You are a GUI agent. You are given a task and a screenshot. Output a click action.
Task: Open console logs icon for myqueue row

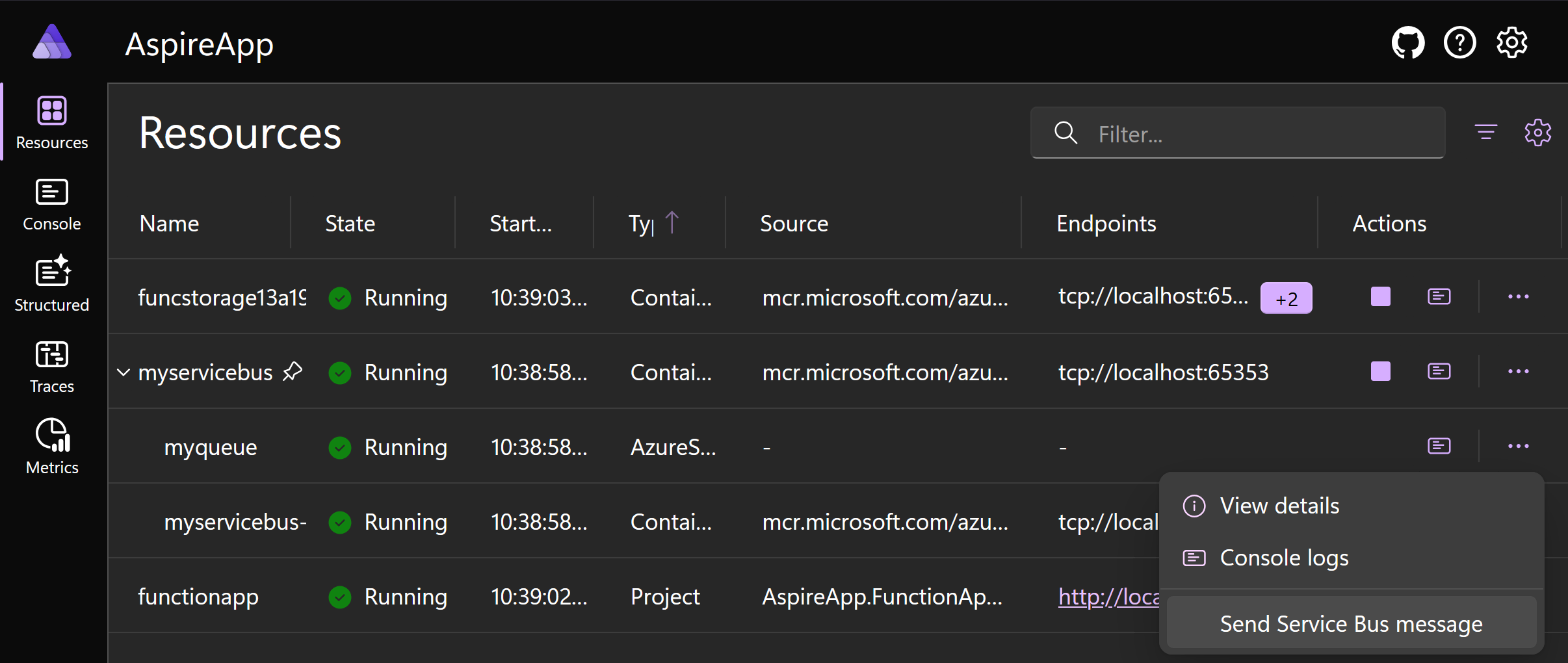(x=1439, y=447)
